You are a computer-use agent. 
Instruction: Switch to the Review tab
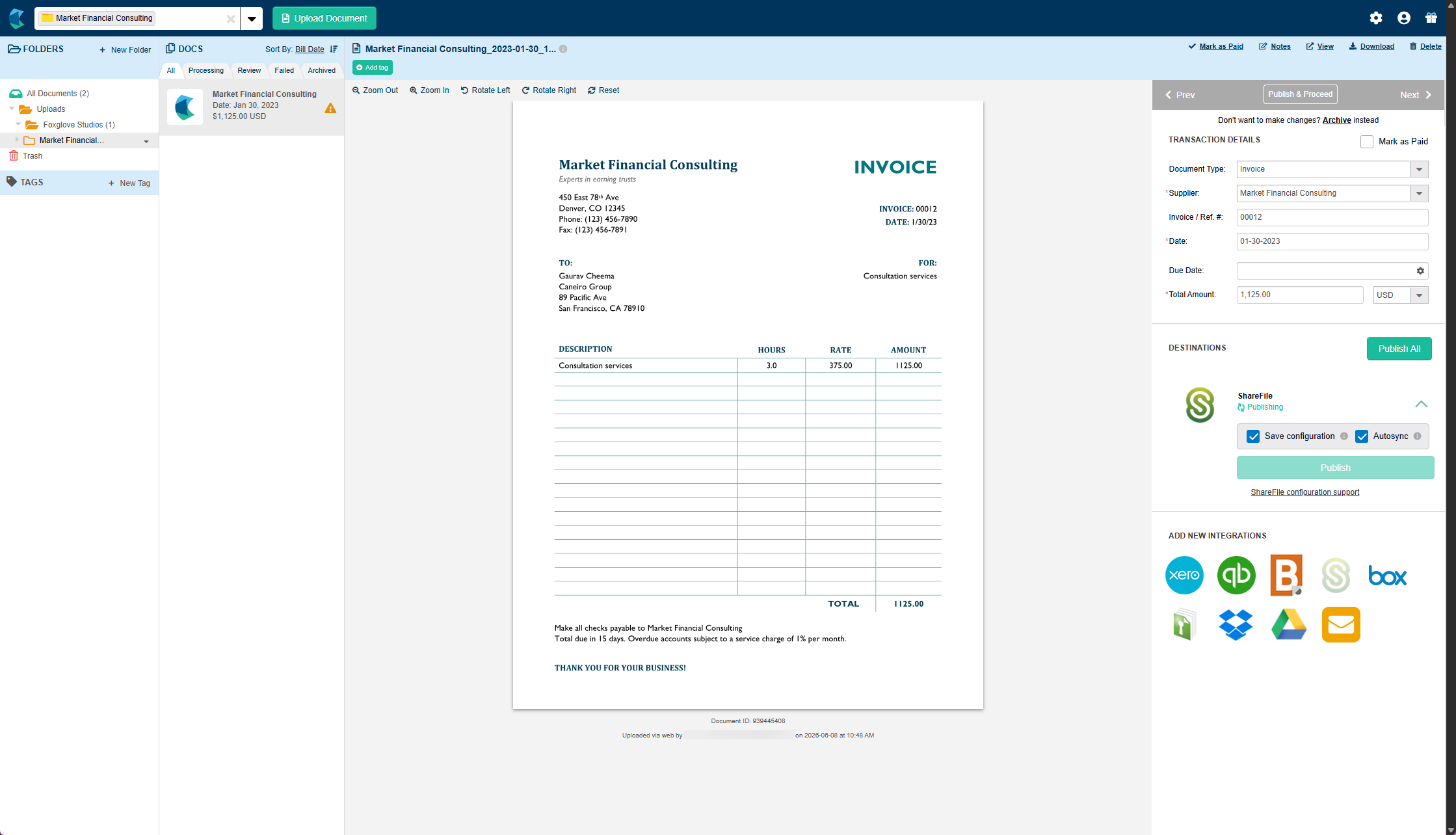click(x=249, y=70)
